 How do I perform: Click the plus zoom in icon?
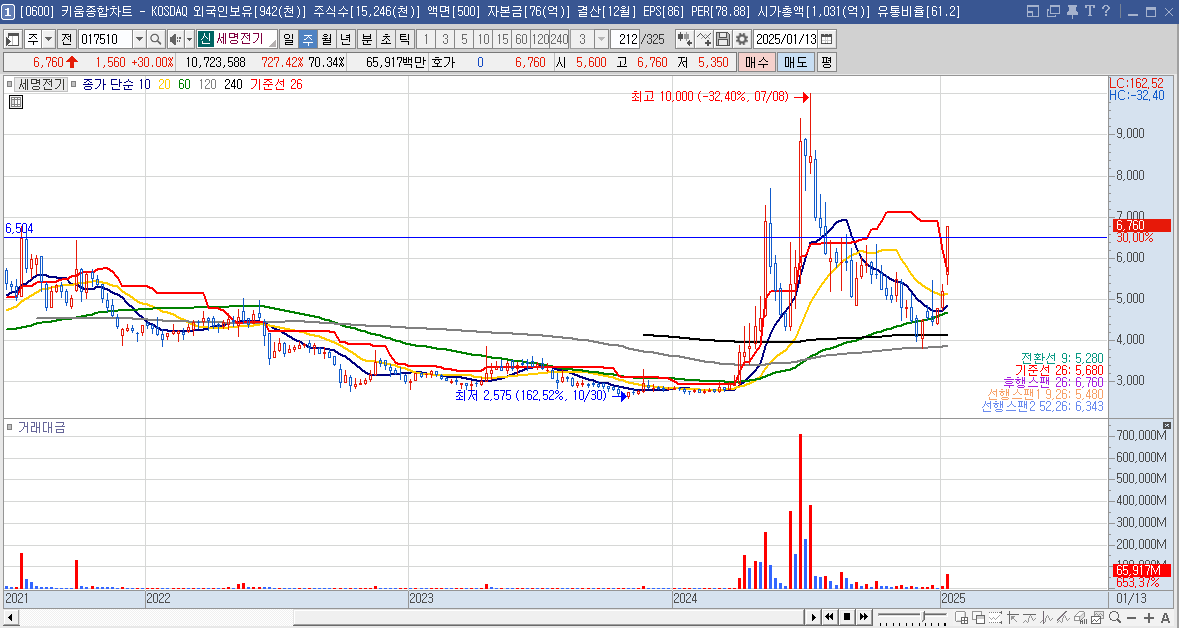click(x=1149, y=617)
